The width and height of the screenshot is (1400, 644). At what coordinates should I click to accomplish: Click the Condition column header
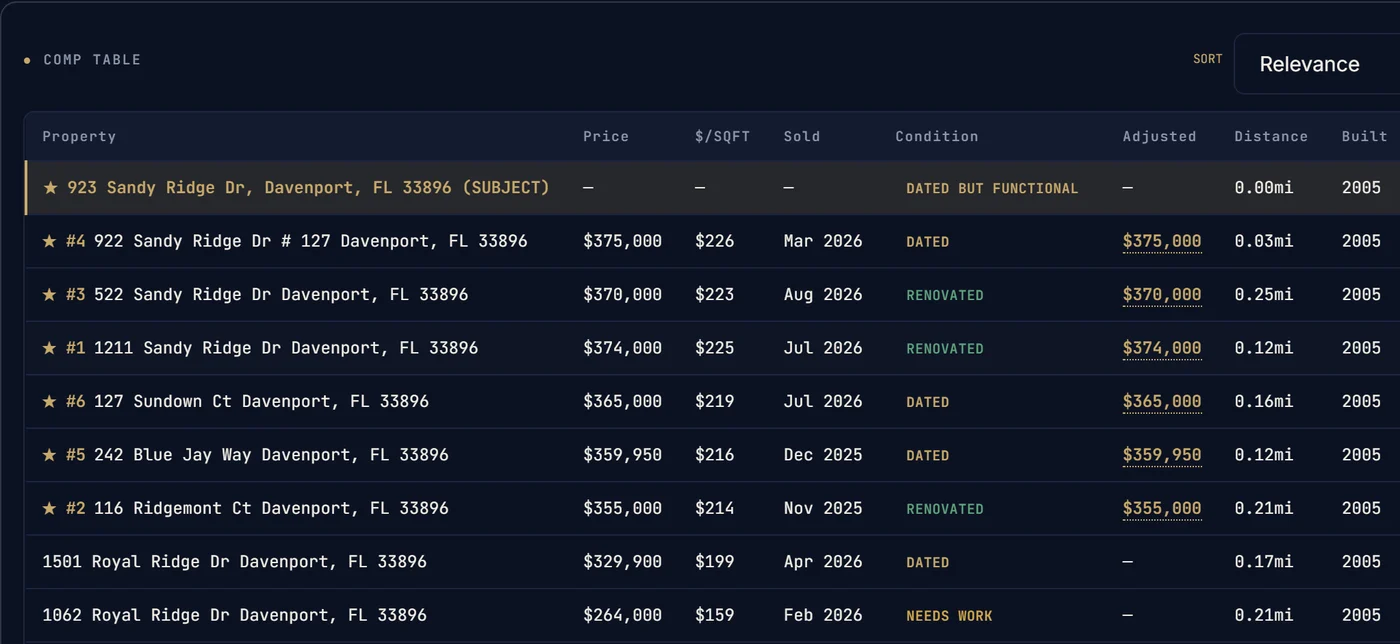pos(937,136)
